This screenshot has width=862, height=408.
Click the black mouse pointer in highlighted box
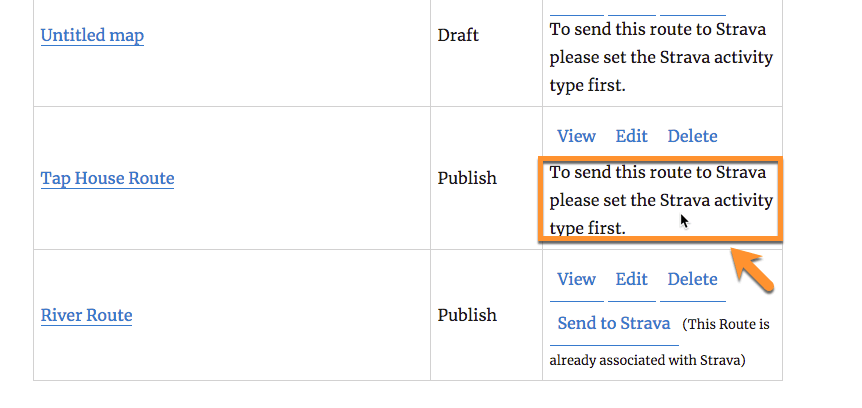(685, 221)
